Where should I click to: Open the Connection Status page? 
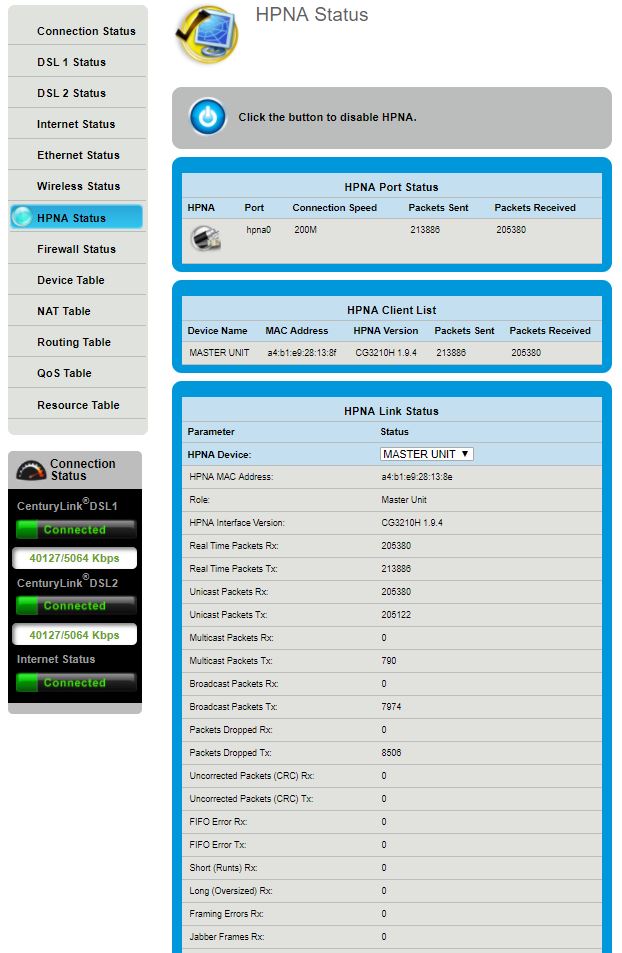[x=85, y=31]
